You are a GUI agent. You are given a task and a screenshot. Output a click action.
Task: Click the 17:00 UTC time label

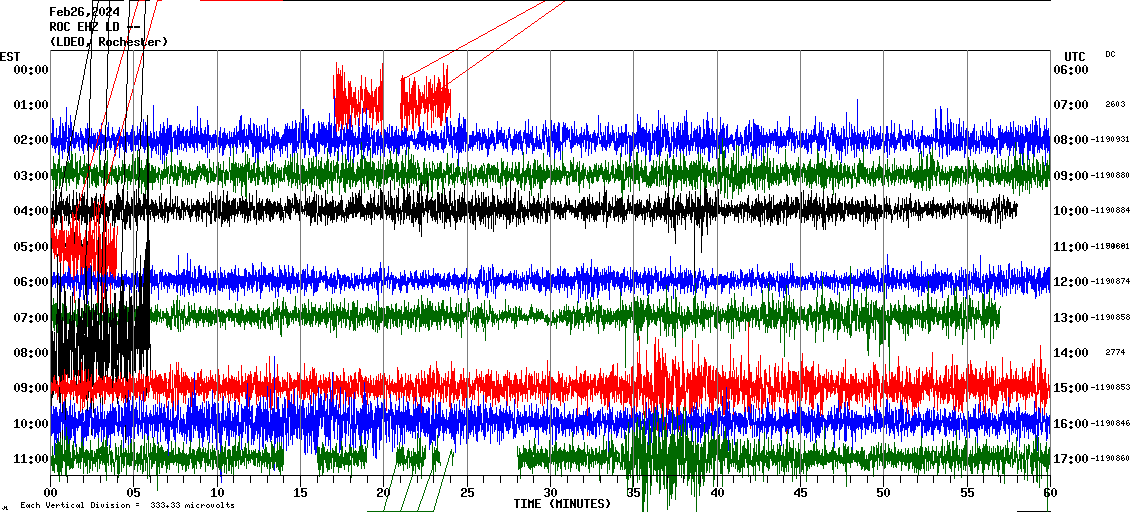[1070, 459]
